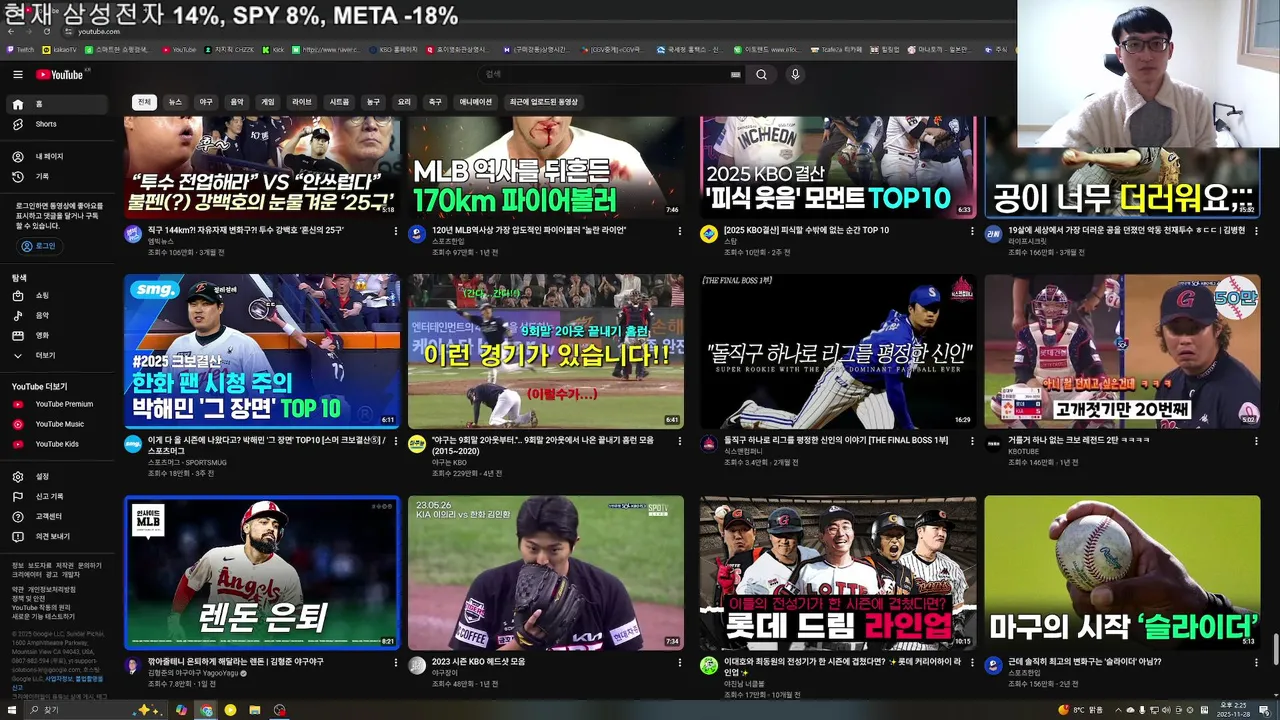Play the 170km 파이어볼러 thumbnail

pyautogui.click(x=546, y=167)
